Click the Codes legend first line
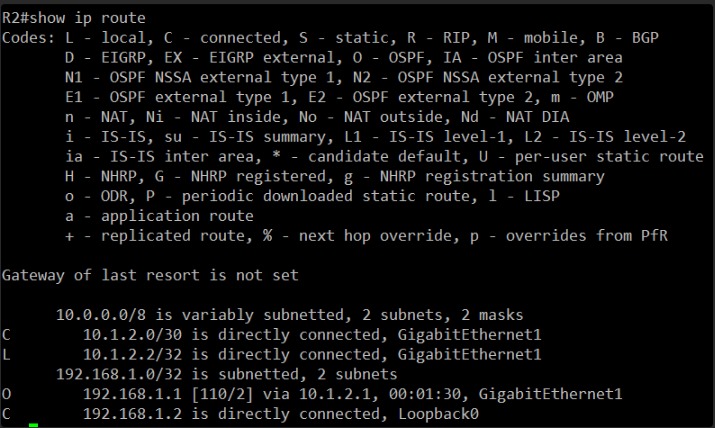 330,38
